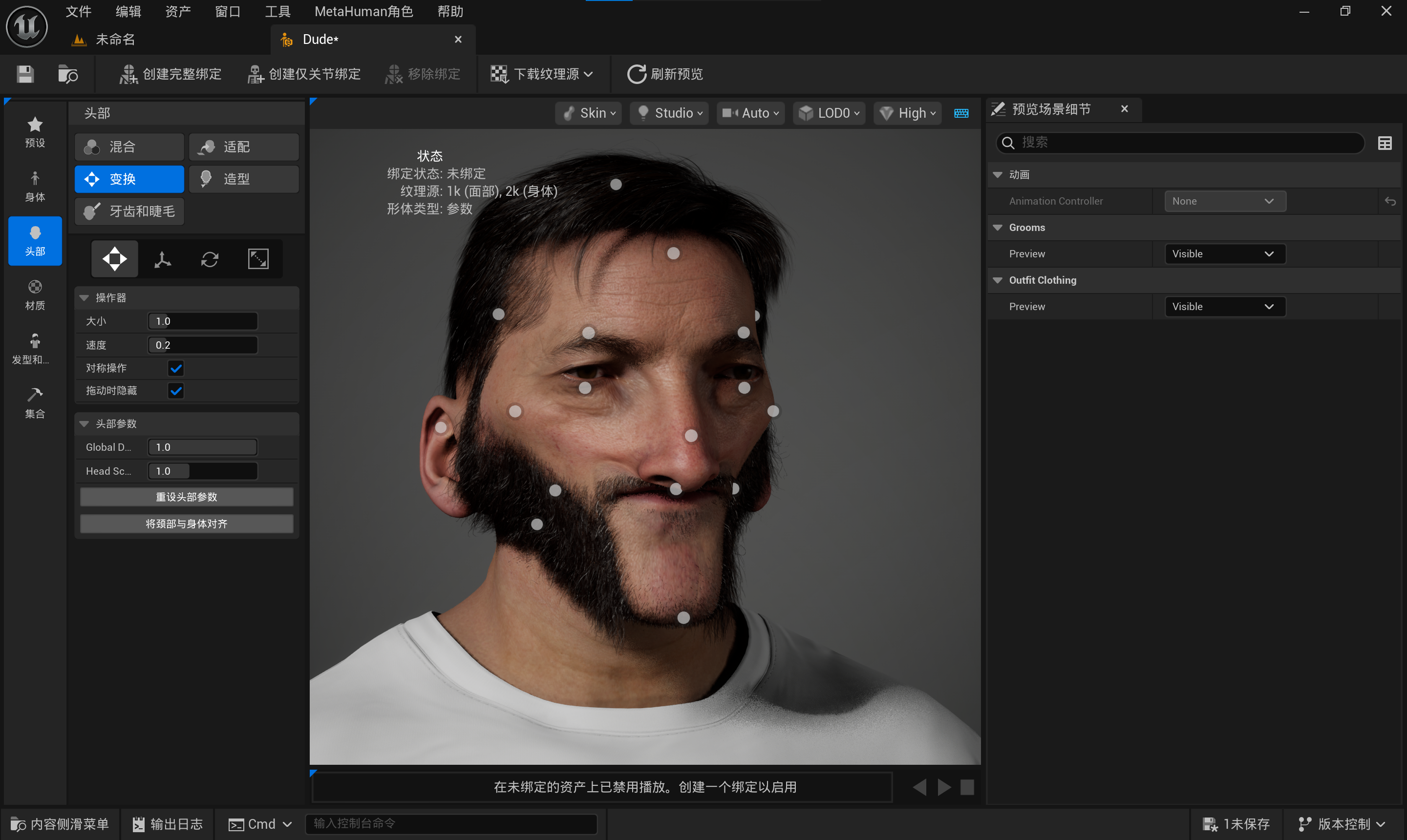Click the keyboard shortcuts icon in viewport
Viewport: 1407px width, 840px height.
click(x=961, y=113)
